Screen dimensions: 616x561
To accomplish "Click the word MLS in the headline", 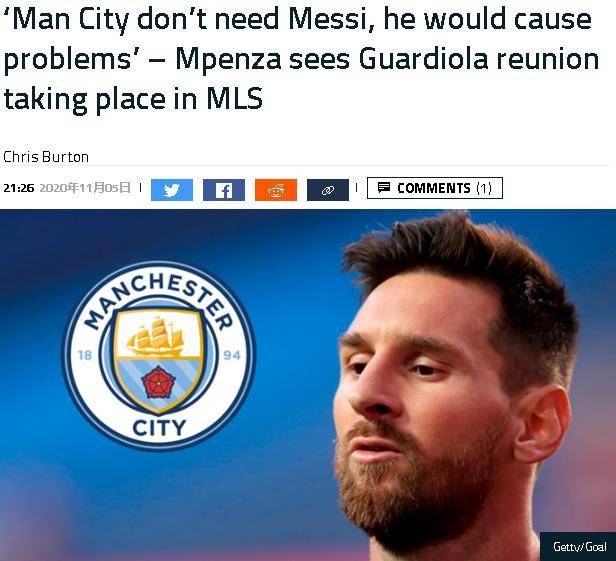I will click(234, 98).
